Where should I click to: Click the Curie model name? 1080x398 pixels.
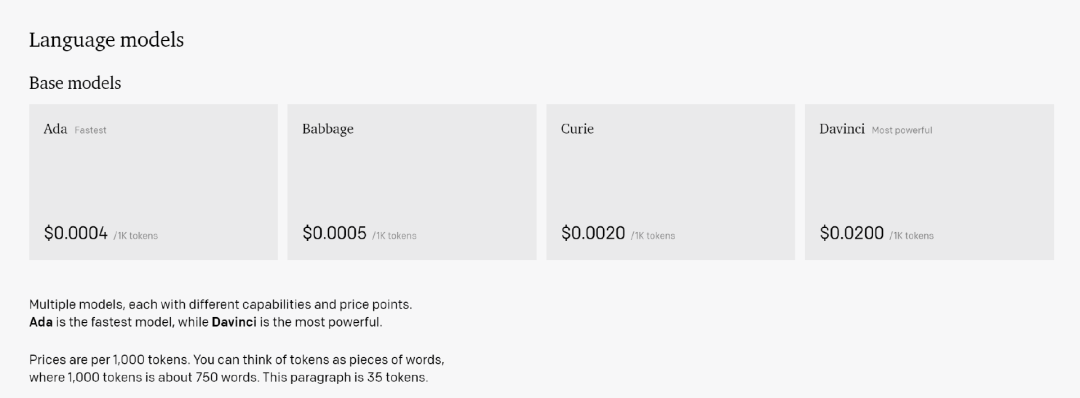tap(577, 129)
